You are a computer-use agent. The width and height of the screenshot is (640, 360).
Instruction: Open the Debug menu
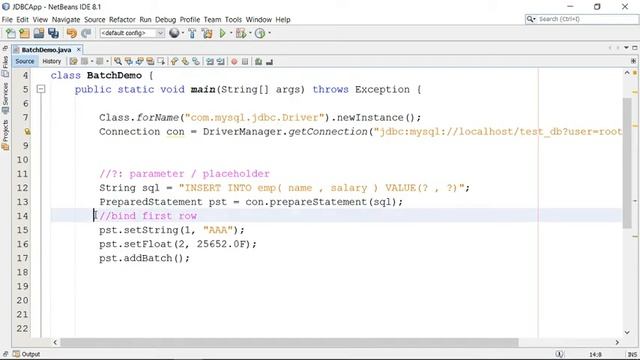[165, 20]
